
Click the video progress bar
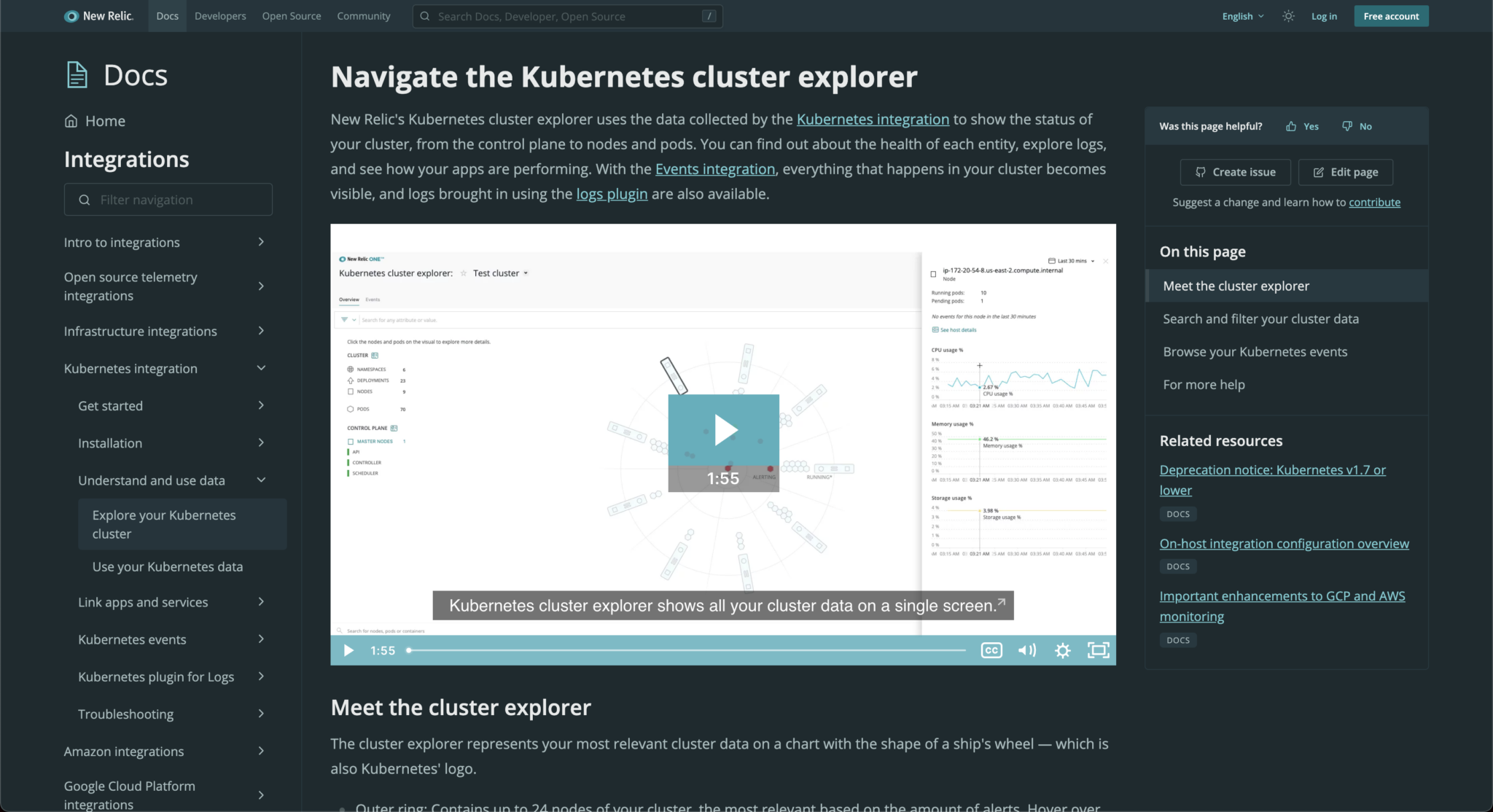(x=687, y=650)
